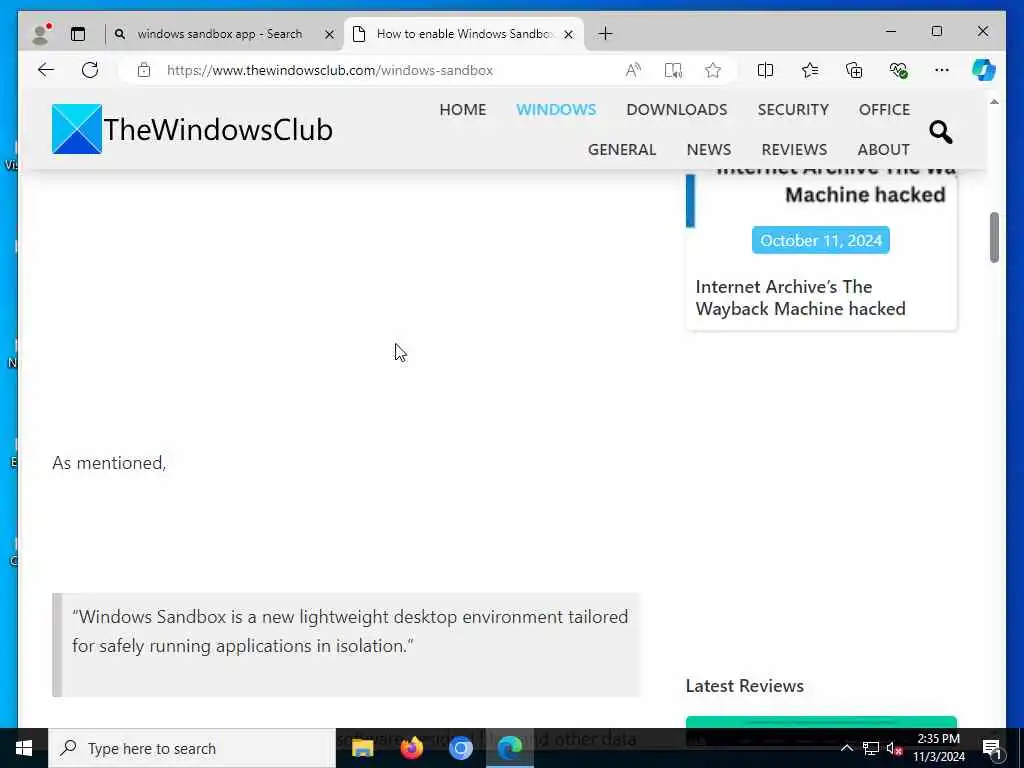The image size is (1024, 768).
Task: Switch to the windows sandbox app Search tab
Action: click(219, 34)
